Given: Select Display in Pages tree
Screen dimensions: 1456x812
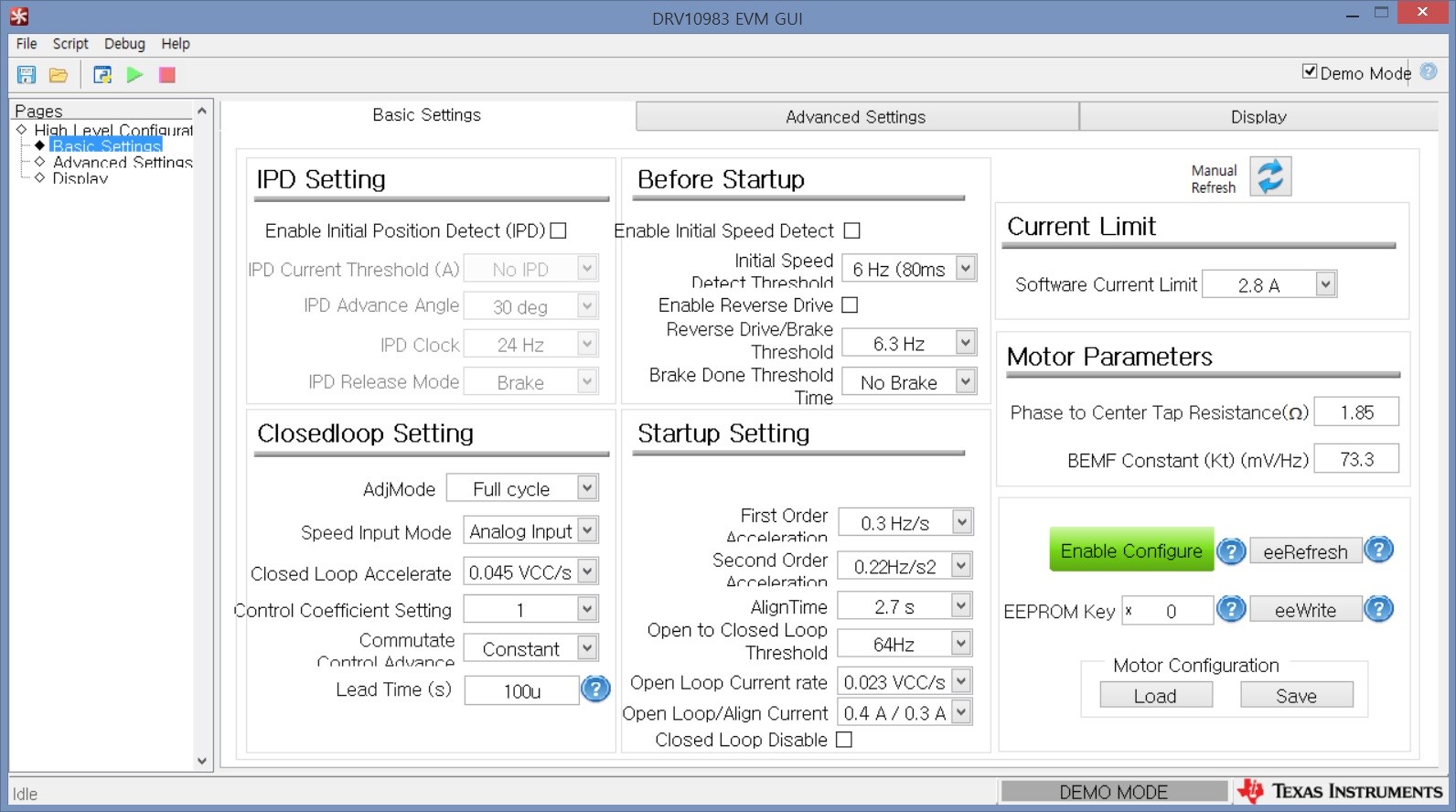Looking at the screenshot, I should (80, 178).
